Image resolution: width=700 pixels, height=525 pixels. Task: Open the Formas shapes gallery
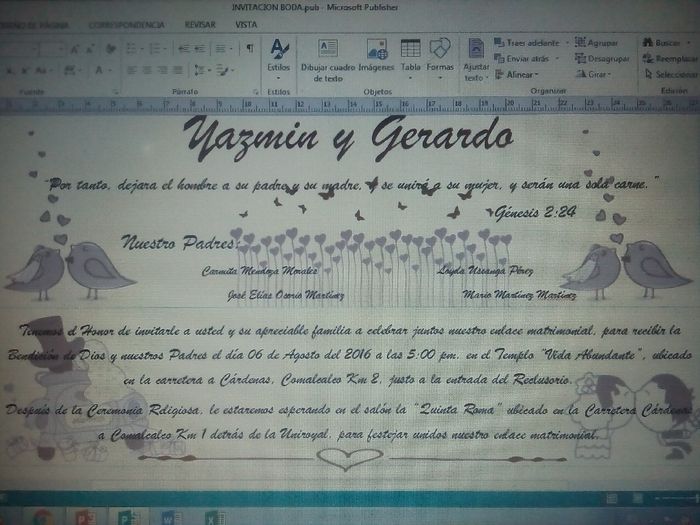[x=440, y=60]
